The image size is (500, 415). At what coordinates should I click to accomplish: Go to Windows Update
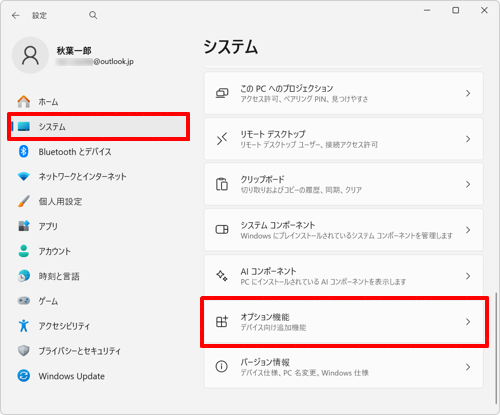(x=99, y=376)
